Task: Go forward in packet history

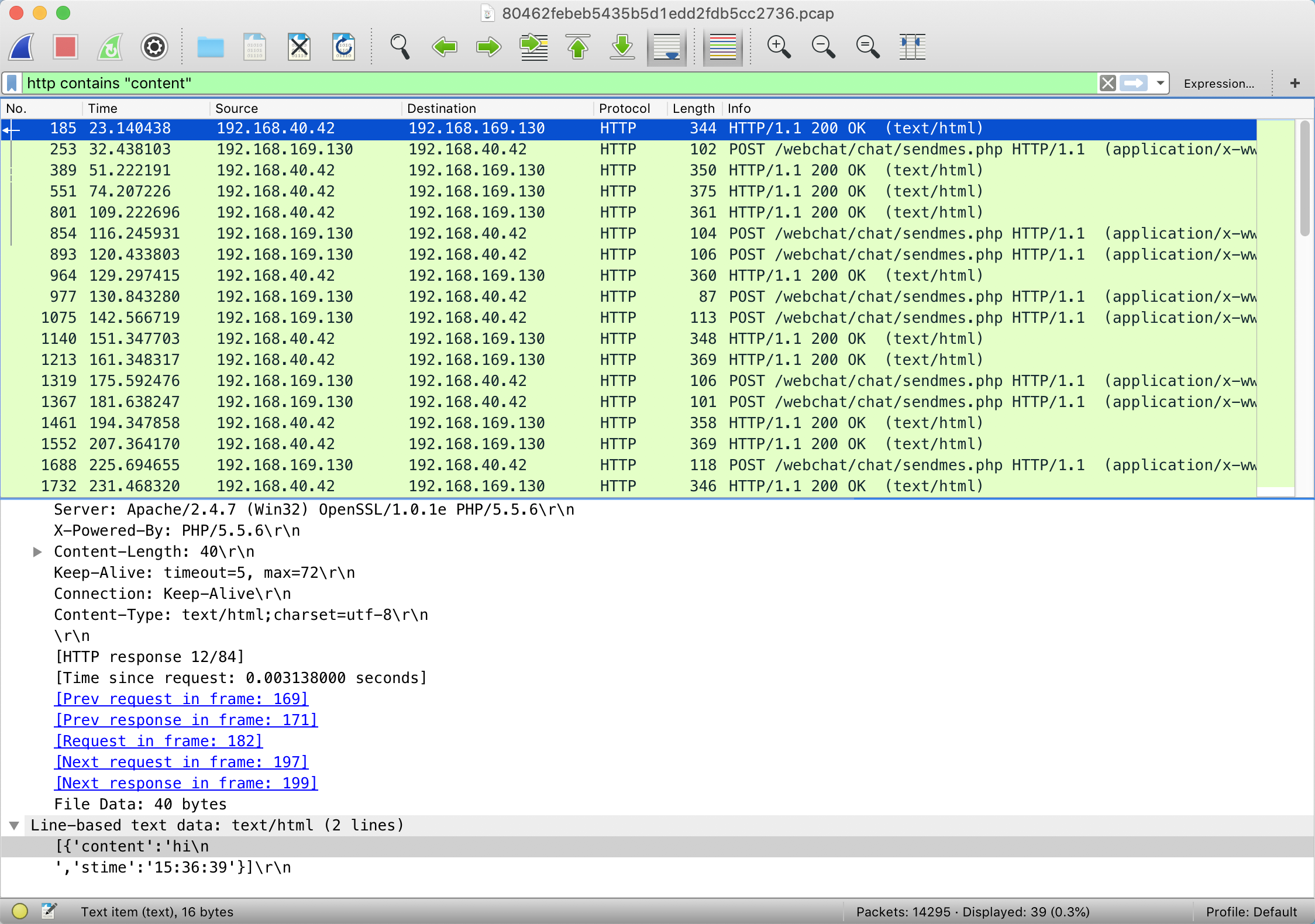Action: tap(489, 47)
